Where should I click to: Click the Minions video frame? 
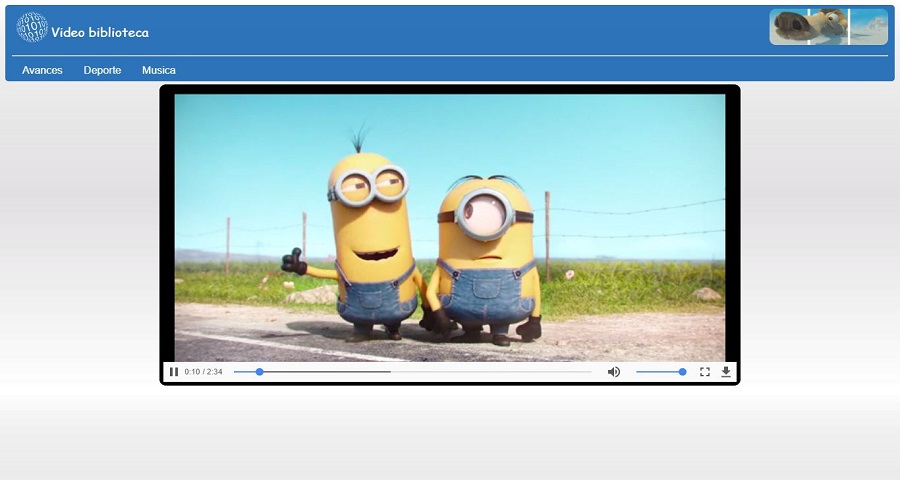pyautogui.click(x=450, y=228)
